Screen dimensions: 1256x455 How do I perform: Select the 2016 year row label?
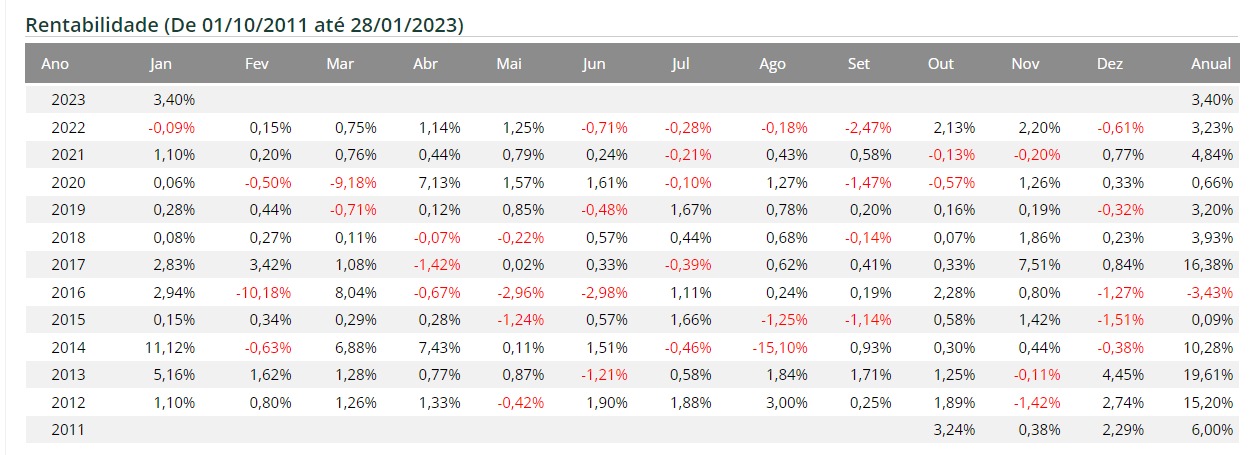tap(68, 293)
